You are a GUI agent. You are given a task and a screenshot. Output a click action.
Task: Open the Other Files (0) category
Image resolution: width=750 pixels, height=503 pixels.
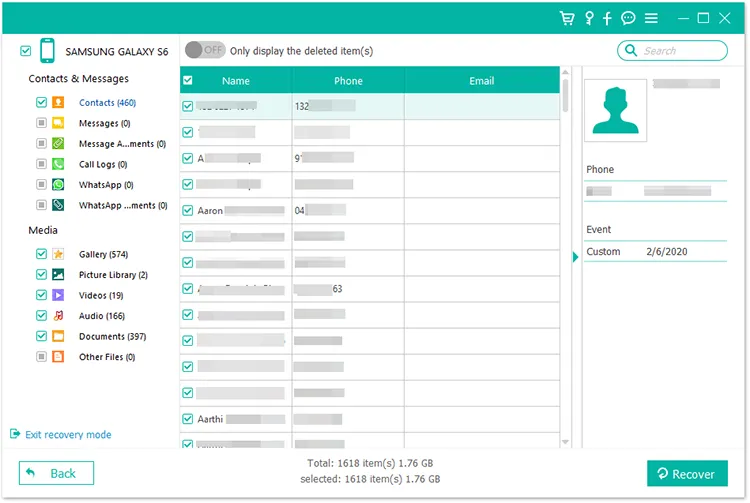107,357
